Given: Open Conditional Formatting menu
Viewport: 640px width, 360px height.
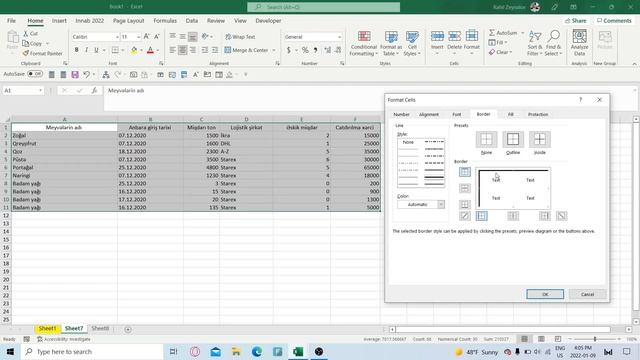Looking at the screenshot, I should click(364, 43).
